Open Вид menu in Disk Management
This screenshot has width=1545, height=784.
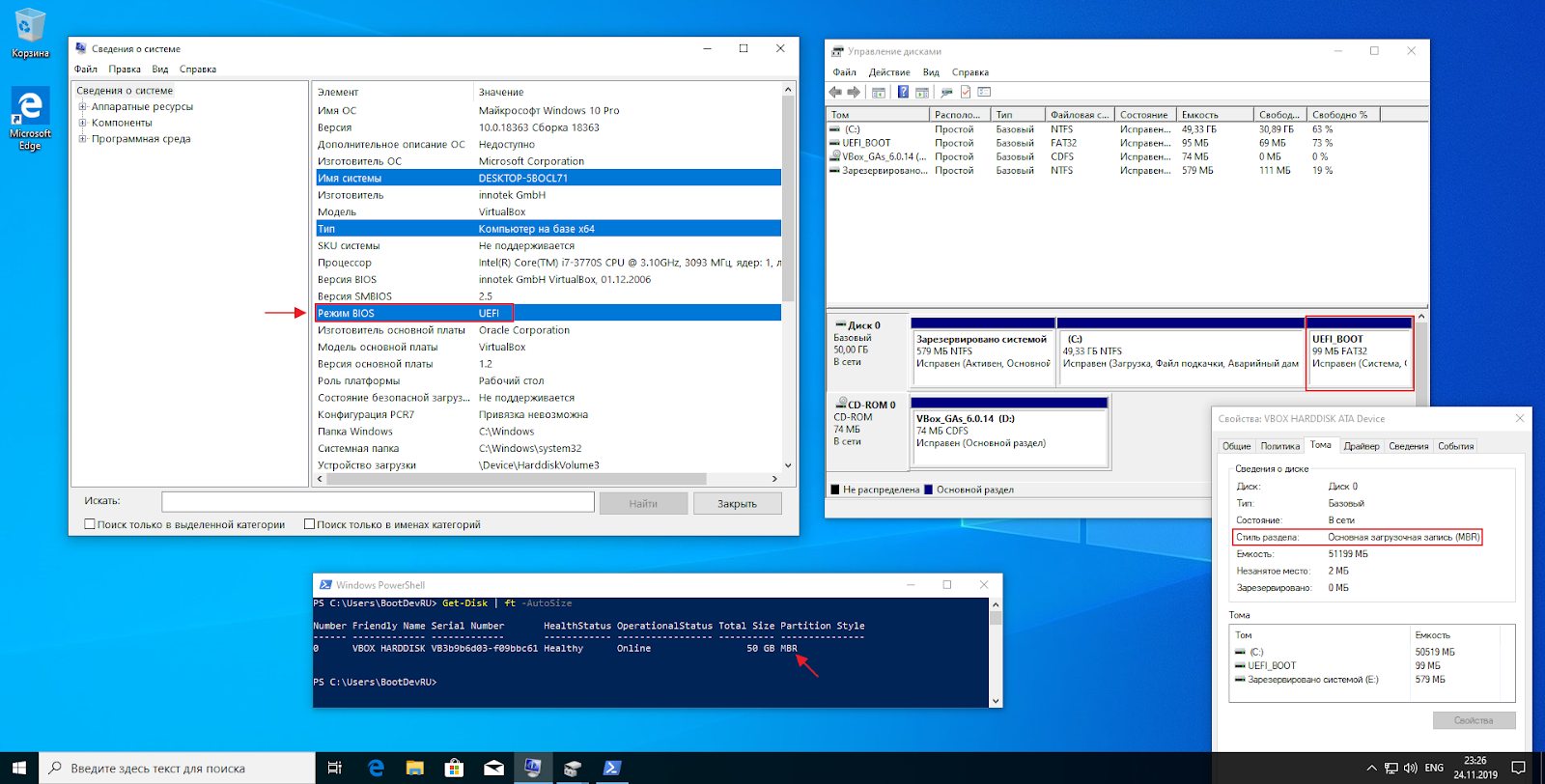point(931,72)
